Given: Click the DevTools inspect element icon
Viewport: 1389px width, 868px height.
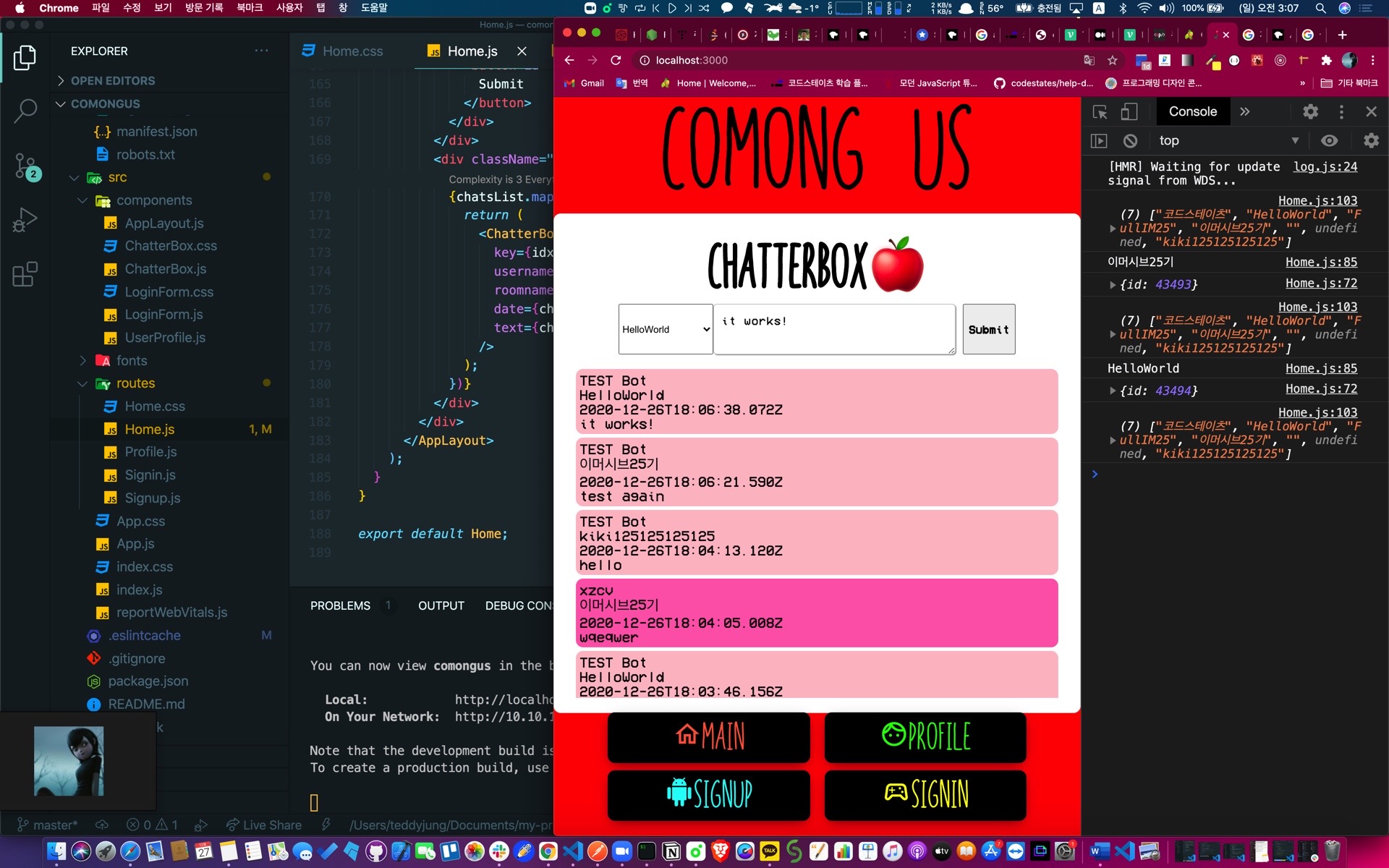Looking at the screenshot, I should coord(1100,111).
